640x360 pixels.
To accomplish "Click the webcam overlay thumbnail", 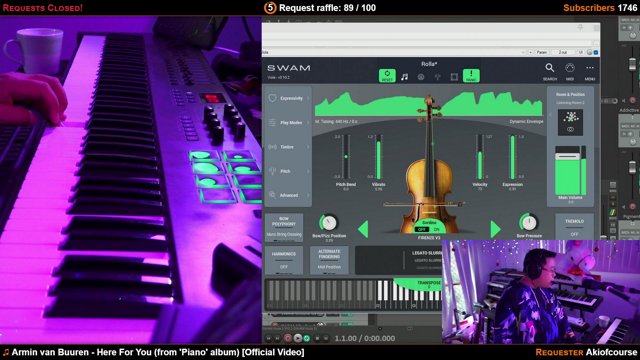I will tap(541, 291).
